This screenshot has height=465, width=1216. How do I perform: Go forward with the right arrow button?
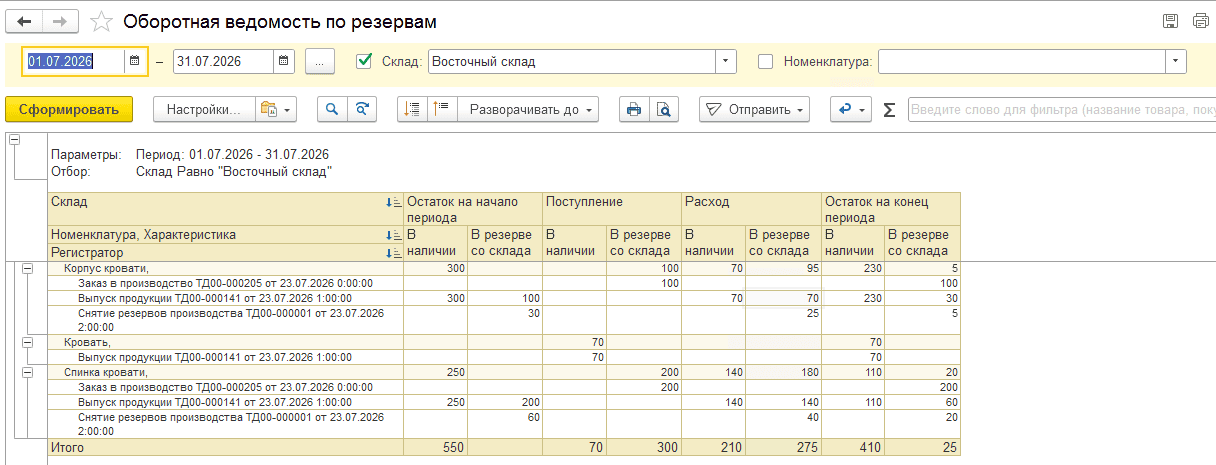[61, 21]
